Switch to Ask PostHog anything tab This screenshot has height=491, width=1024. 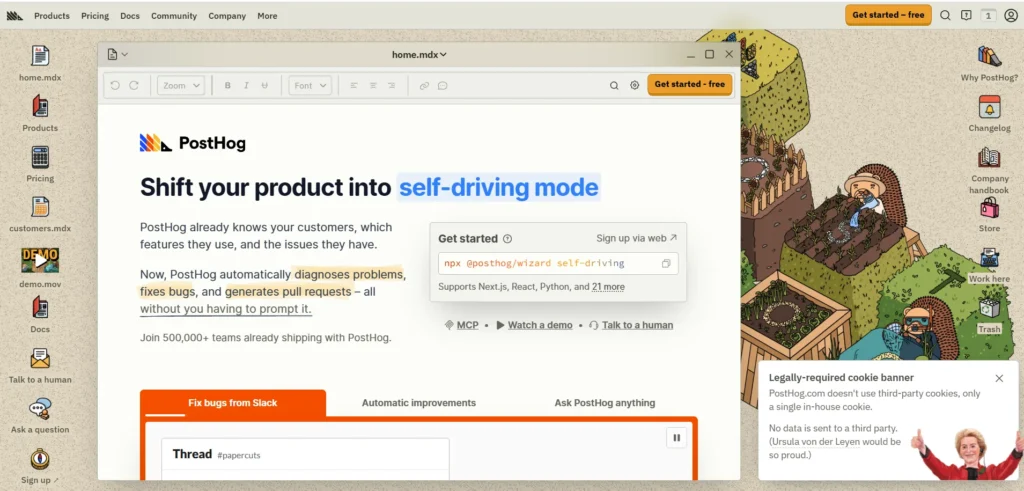pyautogui.click(x=605, y=403)
